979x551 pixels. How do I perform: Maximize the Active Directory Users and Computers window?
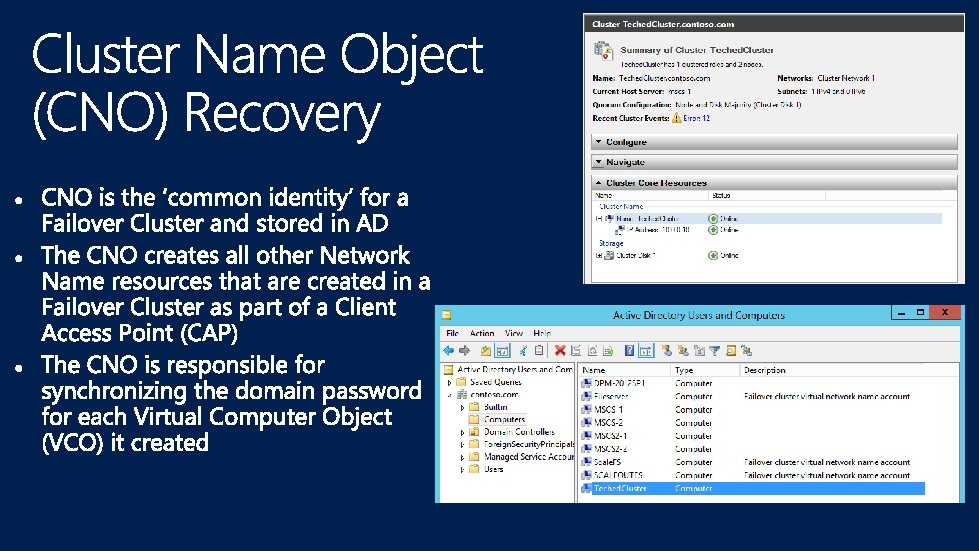tap(920, 312)
